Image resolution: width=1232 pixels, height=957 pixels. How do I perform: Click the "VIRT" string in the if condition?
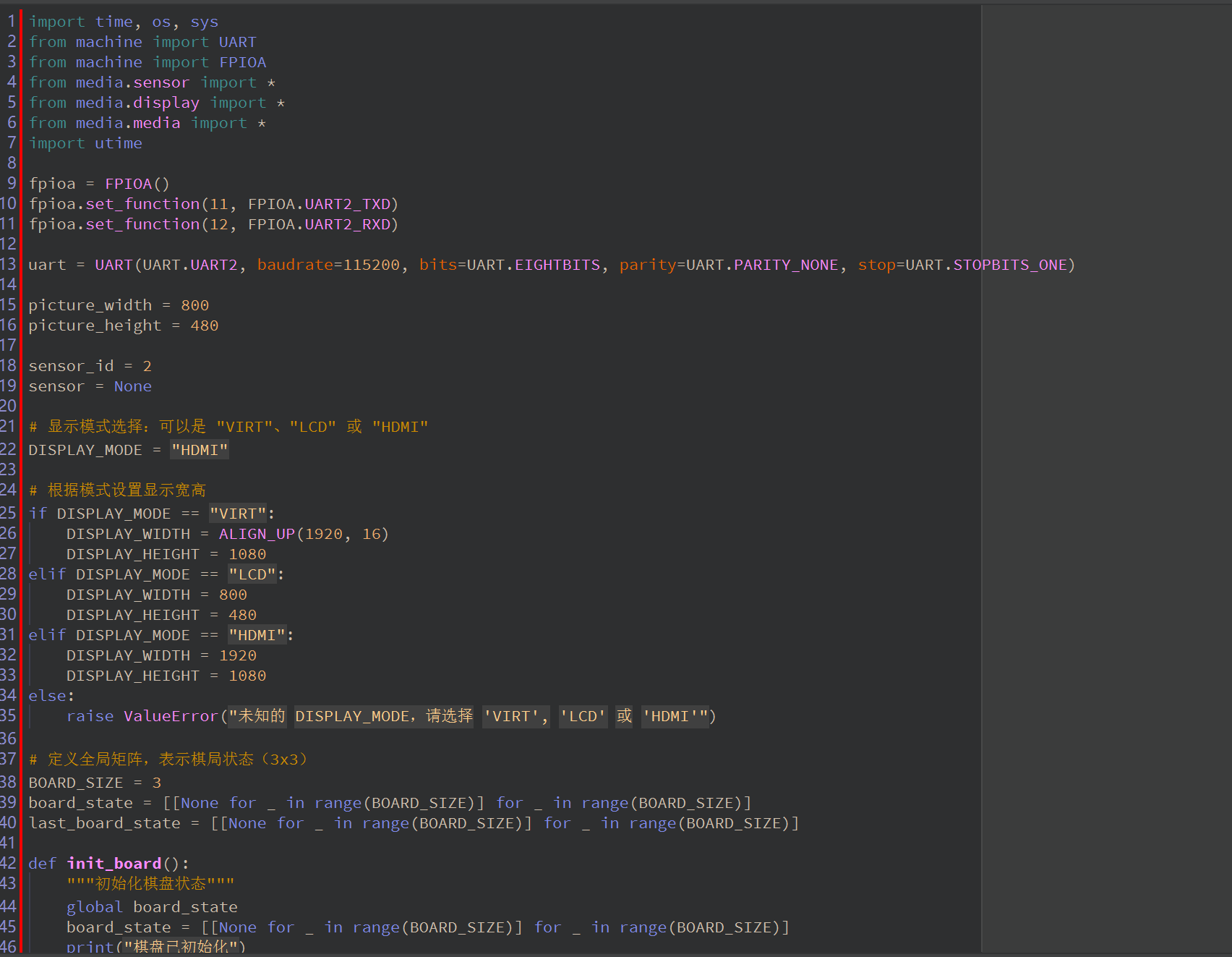click(238, 514)
